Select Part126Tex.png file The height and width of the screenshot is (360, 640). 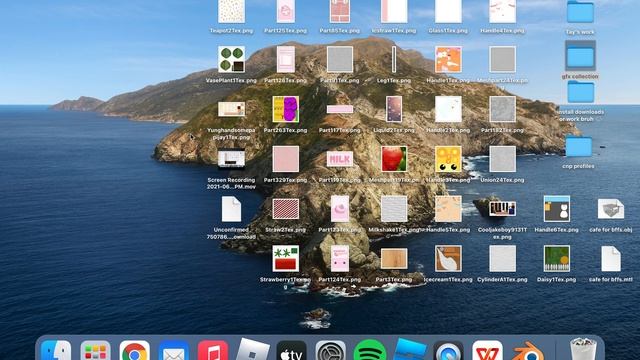pyautogui.click(x=286, y=59)
